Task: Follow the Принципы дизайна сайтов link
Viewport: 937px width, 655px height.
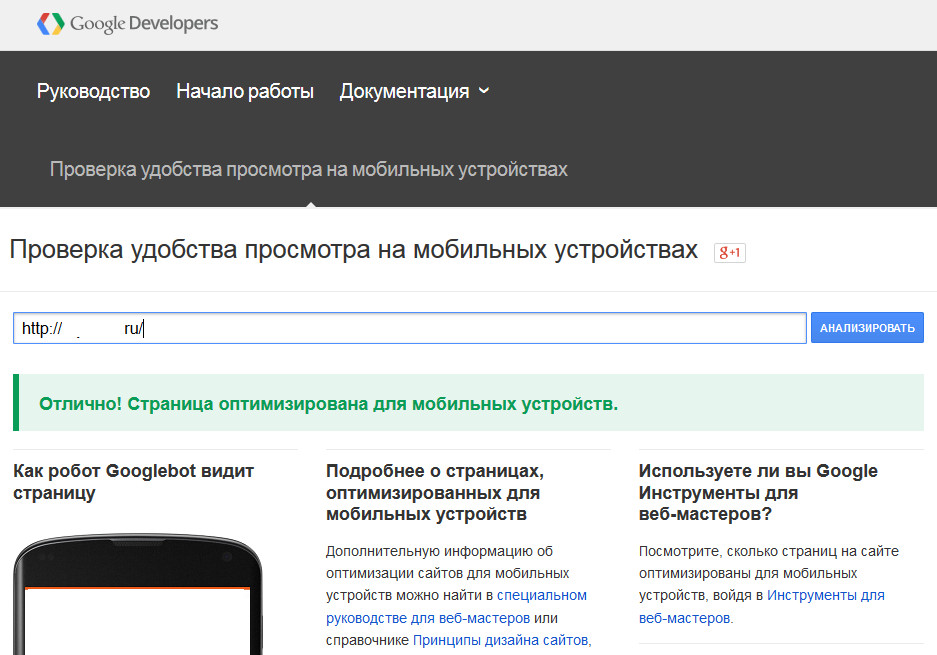Action: coord(502,640)
